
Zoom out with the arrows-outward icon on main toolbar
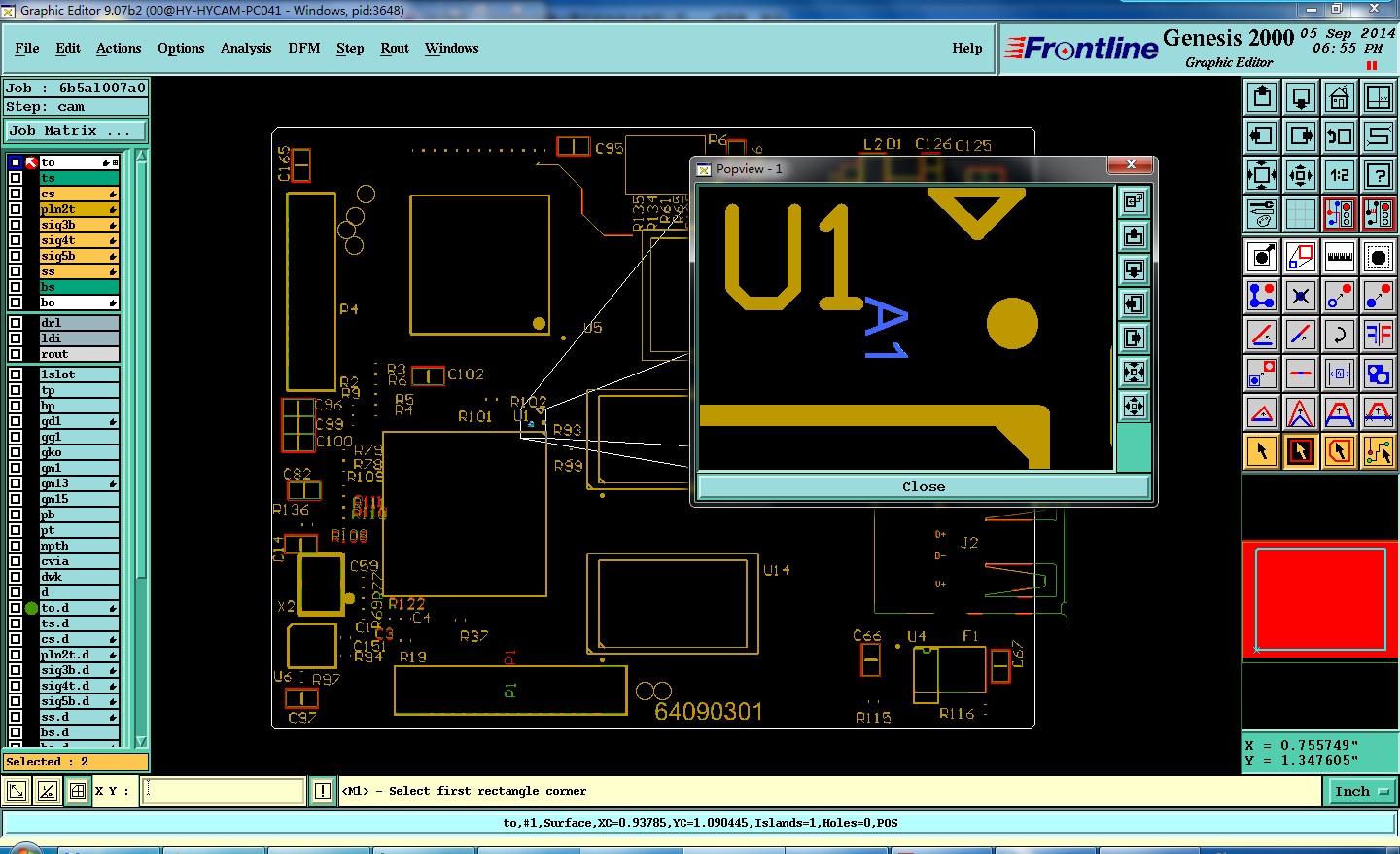(x=1301, y=175)
